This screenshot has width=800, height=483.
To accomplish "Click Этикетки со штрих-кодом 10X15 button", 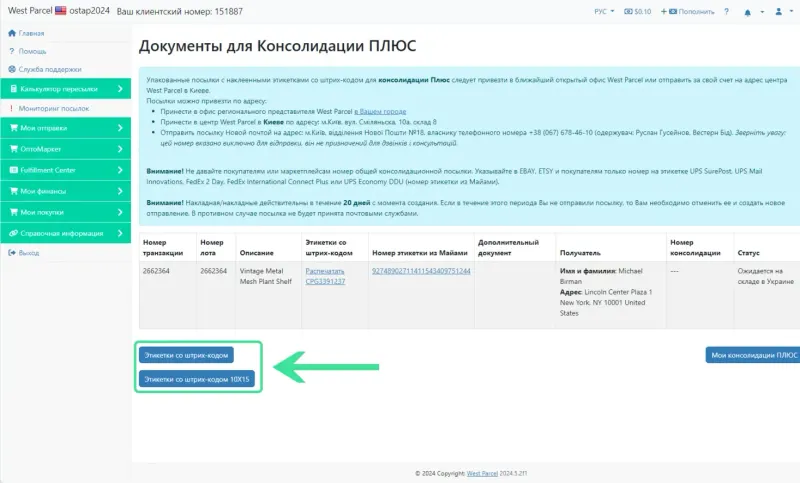I will point(196,379).
